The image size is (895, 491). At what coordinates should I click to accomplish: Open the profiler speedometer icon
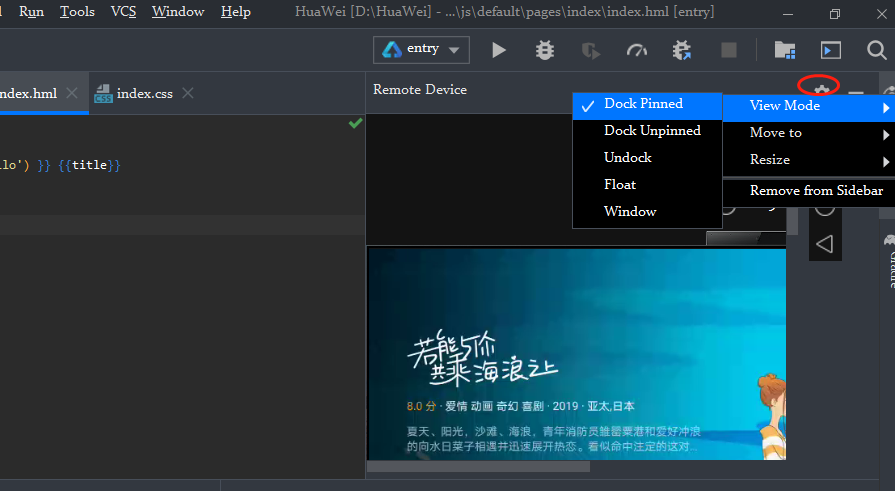(x=636, y=51)
